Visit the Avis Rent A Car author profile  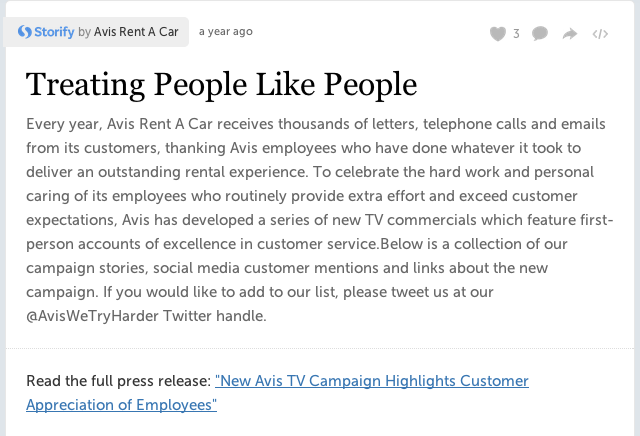tap(136, 32)
